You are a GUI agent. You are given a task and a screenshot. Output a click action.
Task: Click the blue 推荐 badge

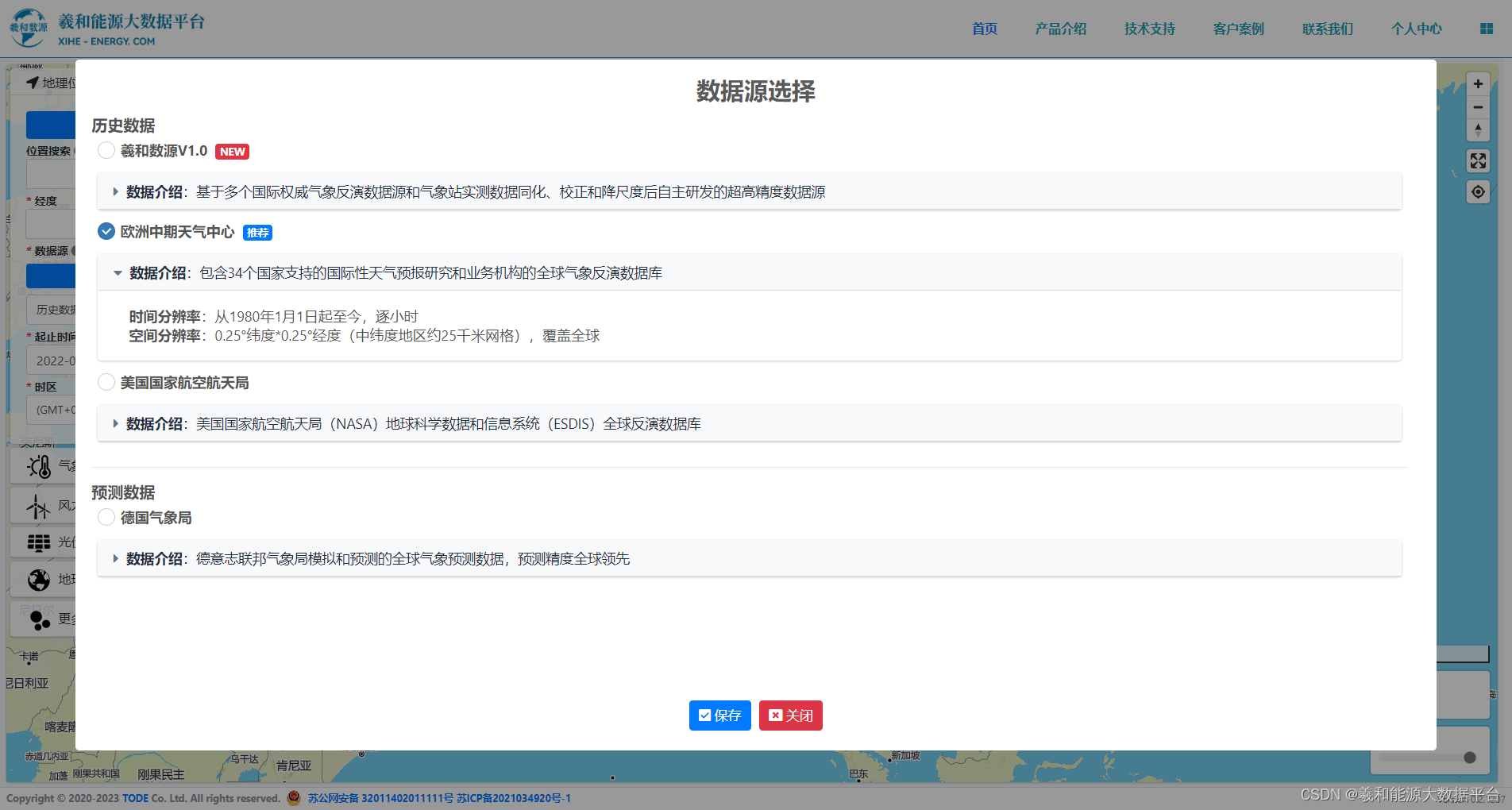pyautogui.click(x=257, y=233)
